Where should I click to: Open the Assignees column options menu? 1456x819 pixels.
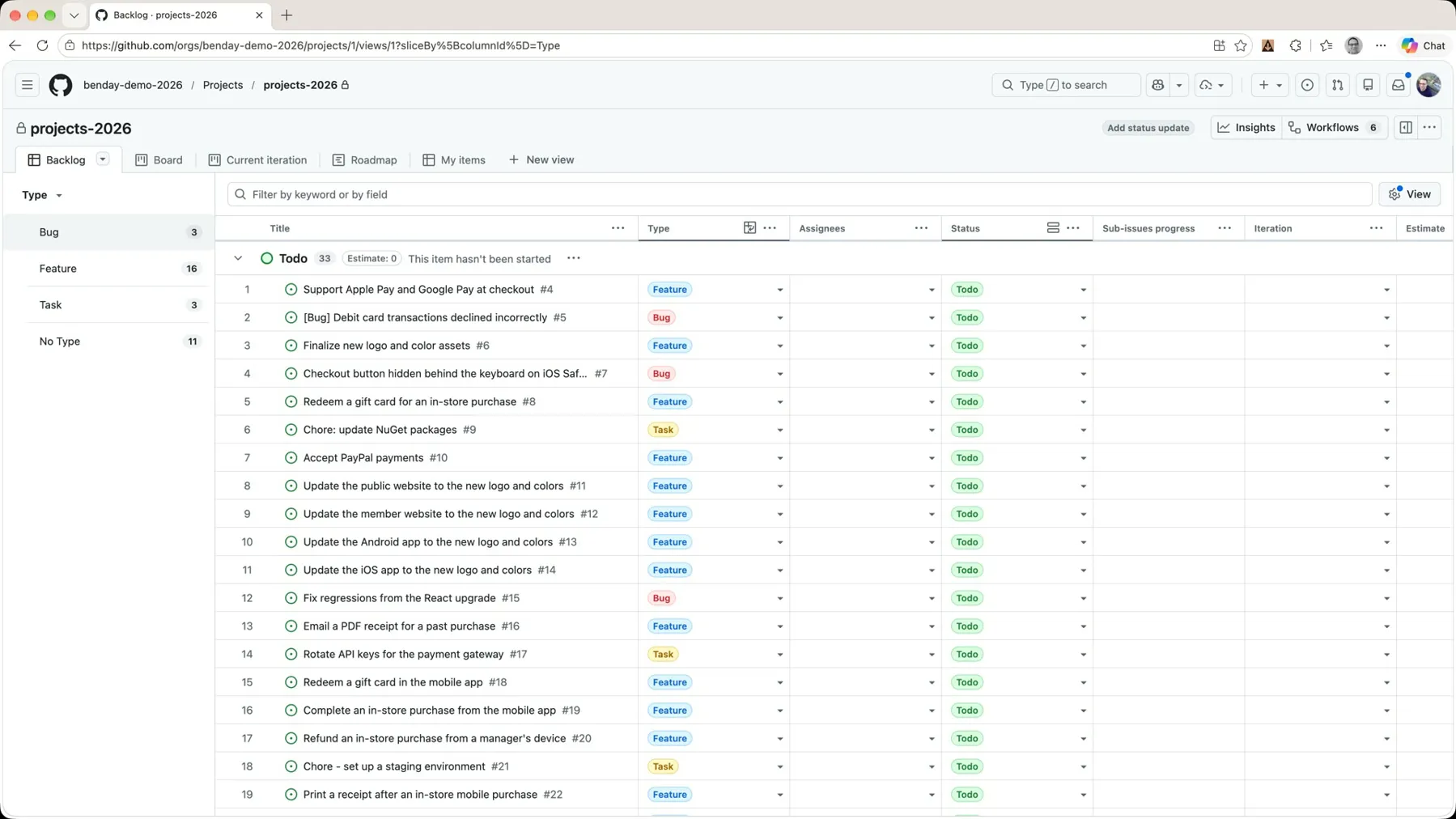pyautogui.click(x=921, y=228)
